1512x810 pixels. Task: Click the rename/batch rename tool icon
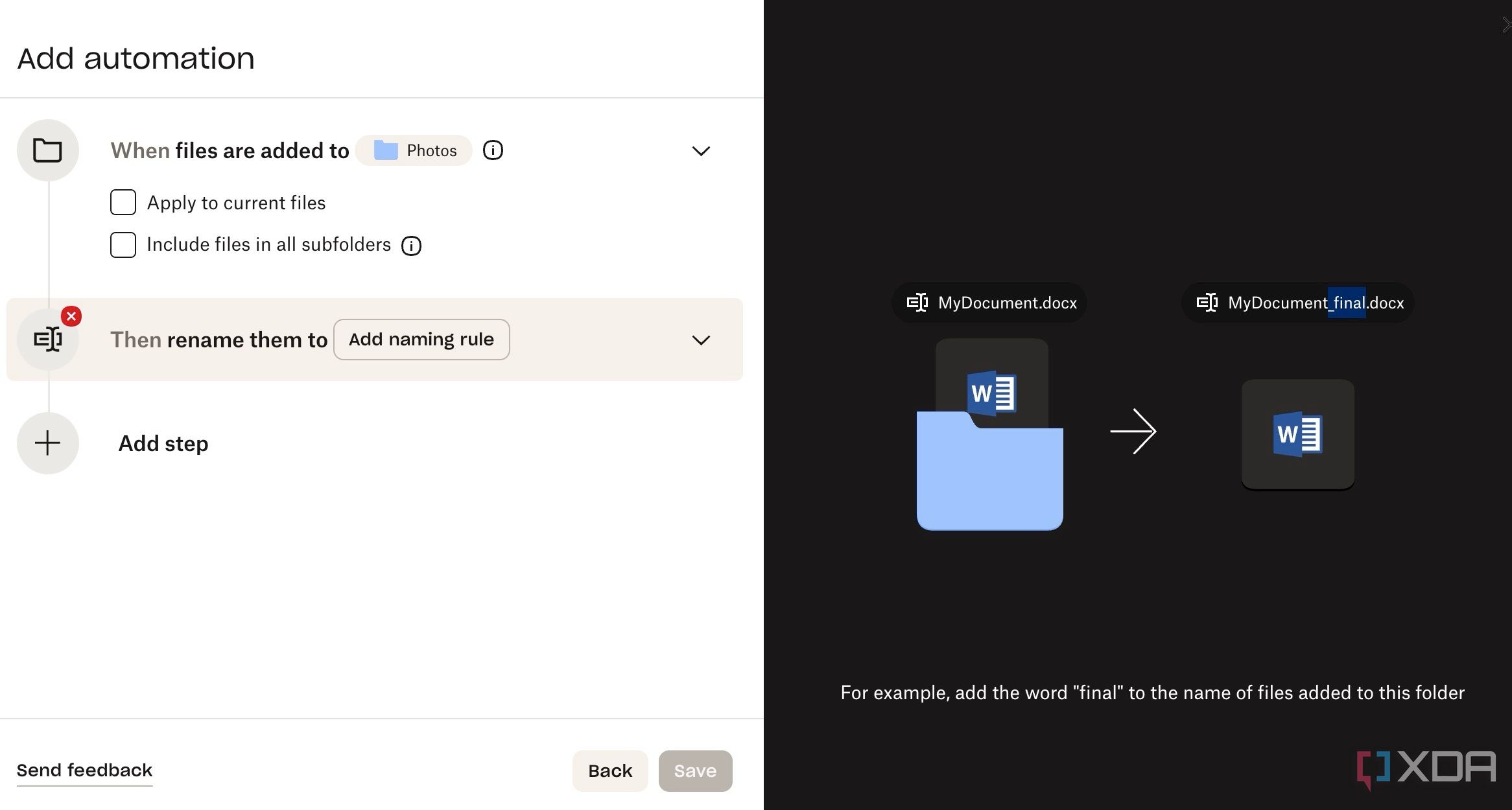48,339
